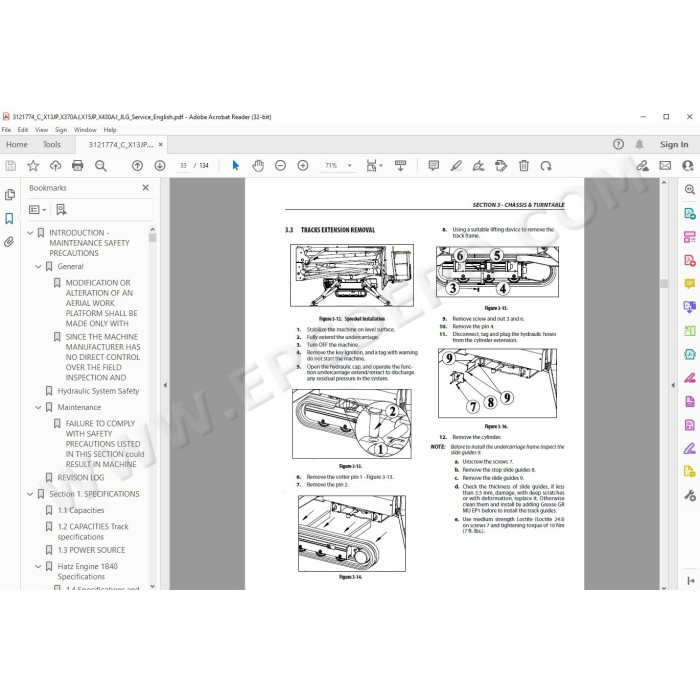Close the Bookmarks panel
This screenshot has width=700, height=700.
(x=146, y=188)
